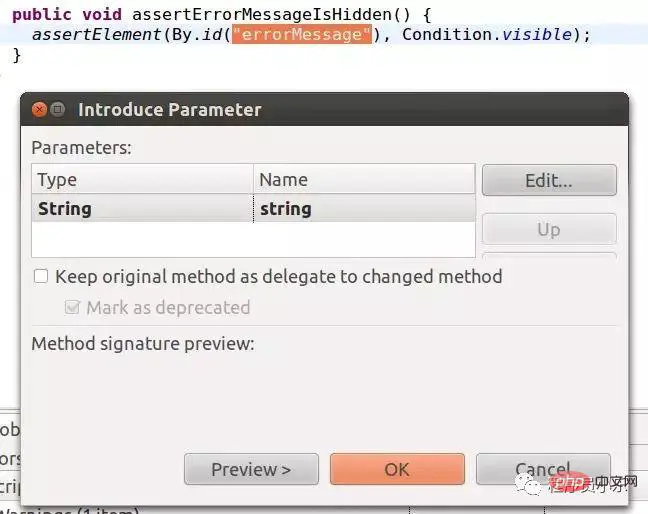
Task: Toggle the Mark as deprecated checkbox
Action: (72, 308)
